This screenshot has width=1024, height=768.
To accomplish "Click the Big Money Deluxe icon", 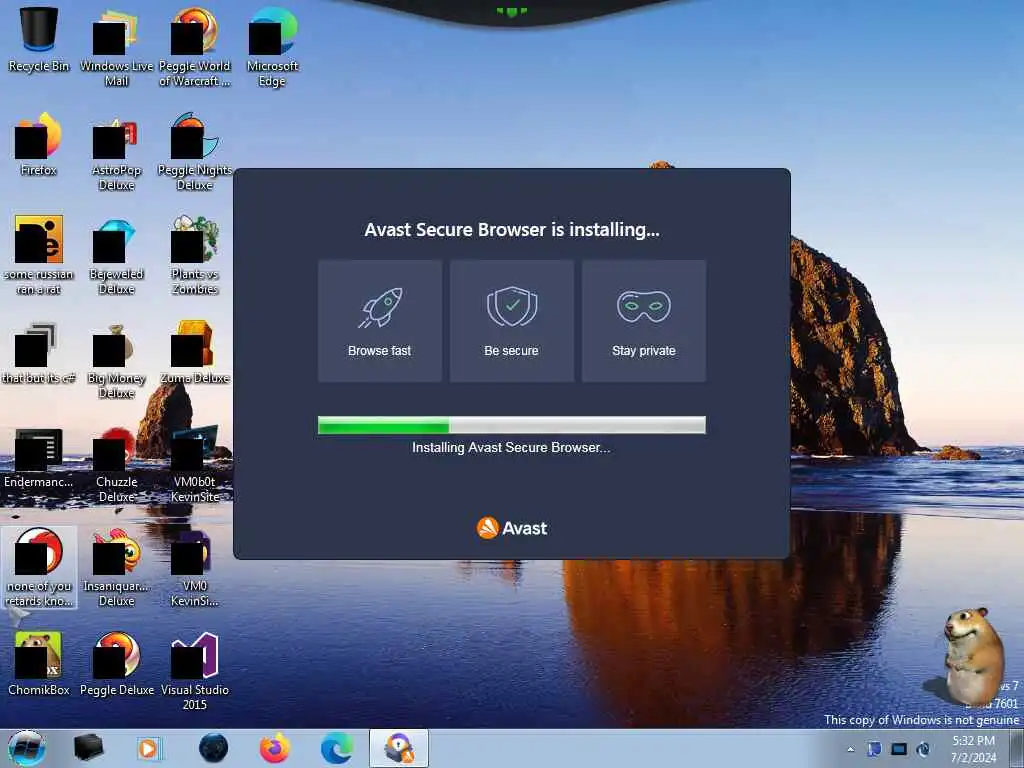I will [x=116, y=359].
